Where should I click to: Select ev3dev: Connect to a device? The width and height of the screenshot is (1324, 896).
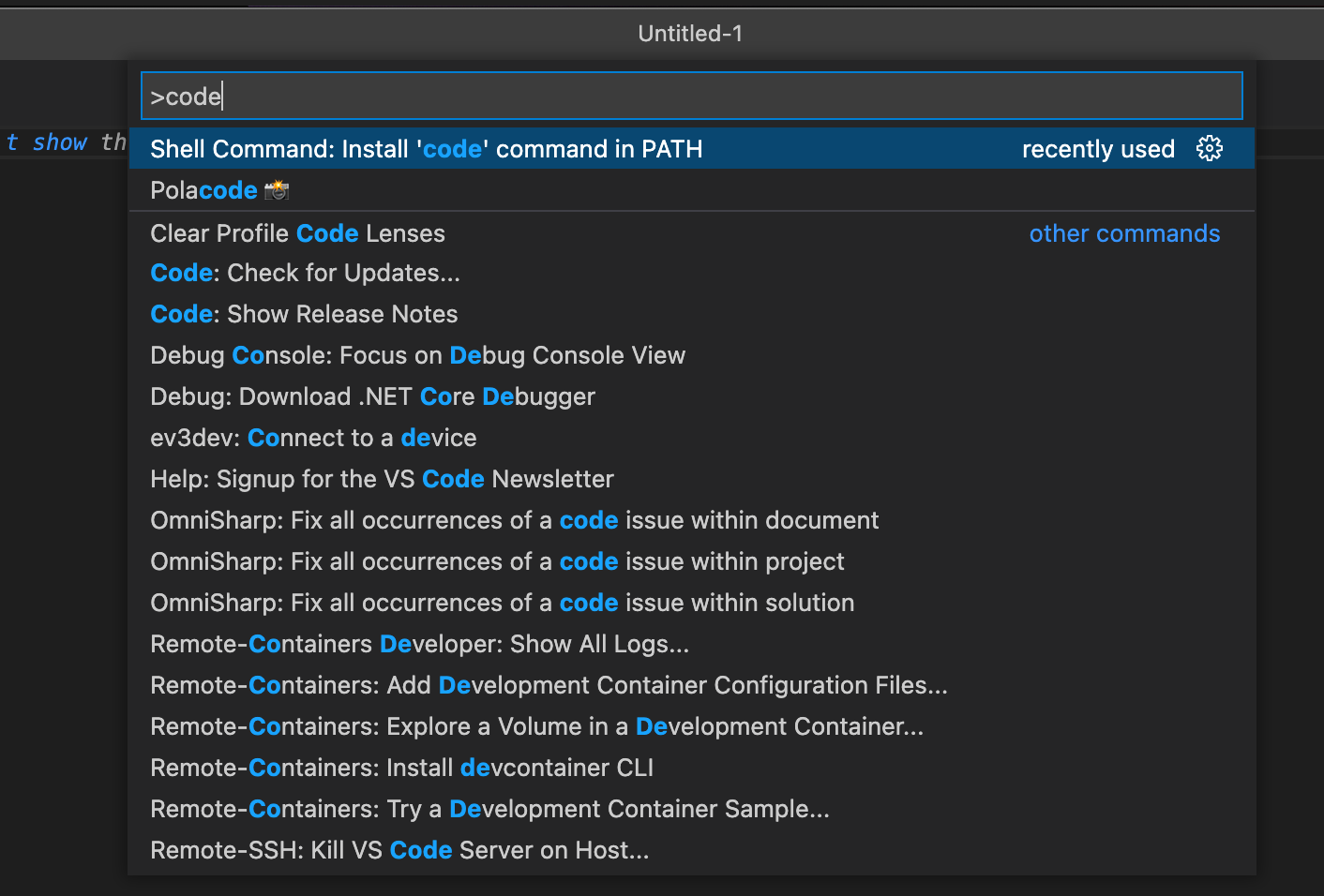click(692, 438)
